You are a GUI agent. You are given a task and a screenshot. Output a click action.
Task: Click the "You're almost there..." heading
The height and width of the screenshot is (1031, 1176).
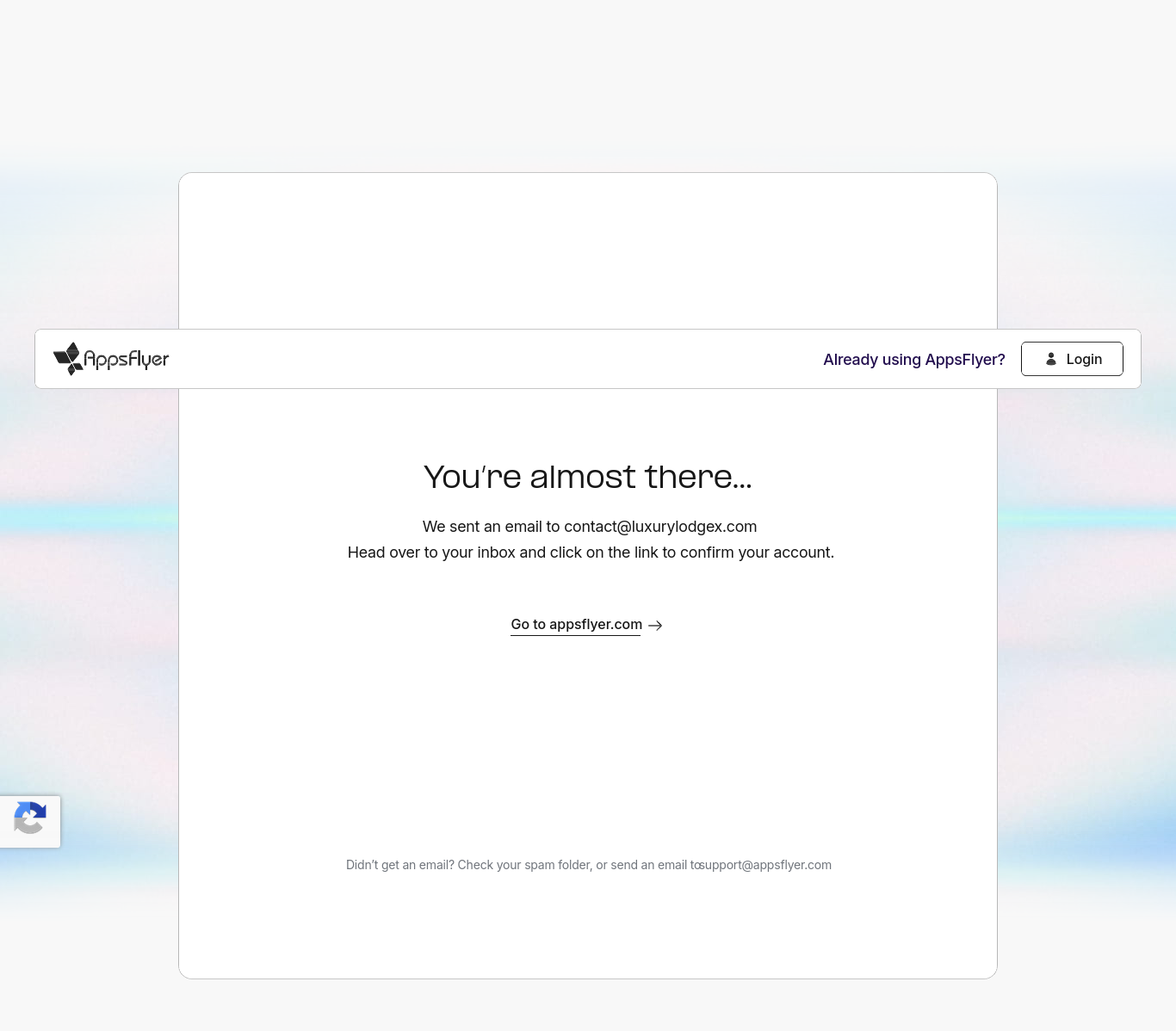pos(587,477)
